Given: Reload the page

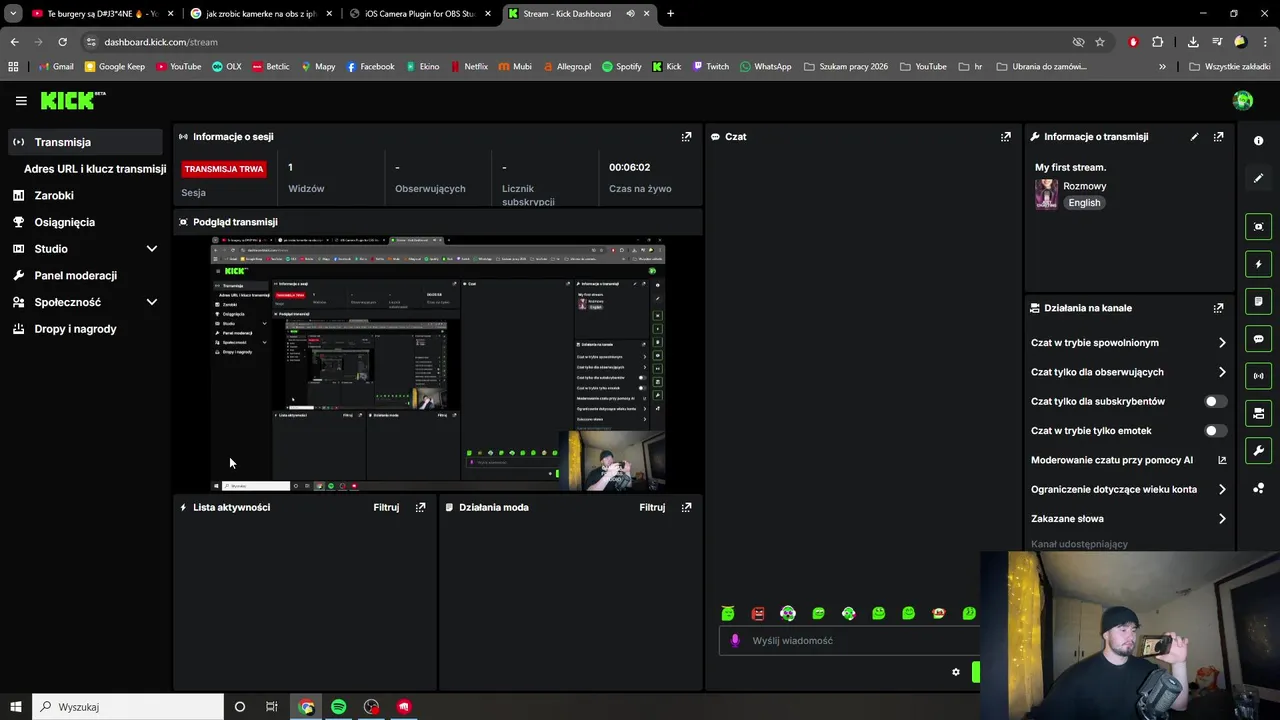Looking at the screenshot, I should 62,42.
